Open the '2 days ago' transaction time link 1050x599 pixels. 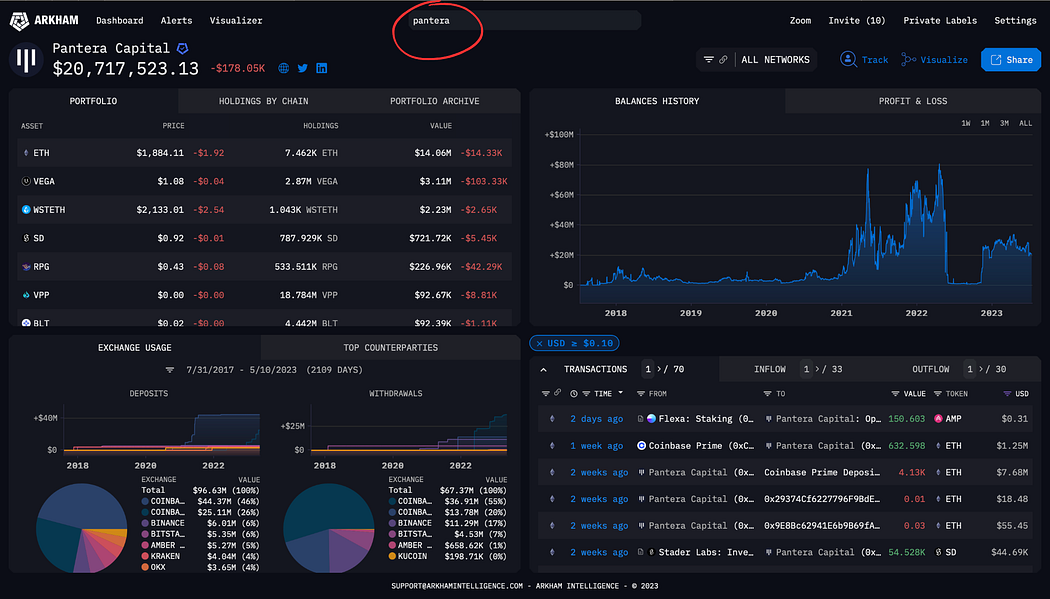click(597, 418)
